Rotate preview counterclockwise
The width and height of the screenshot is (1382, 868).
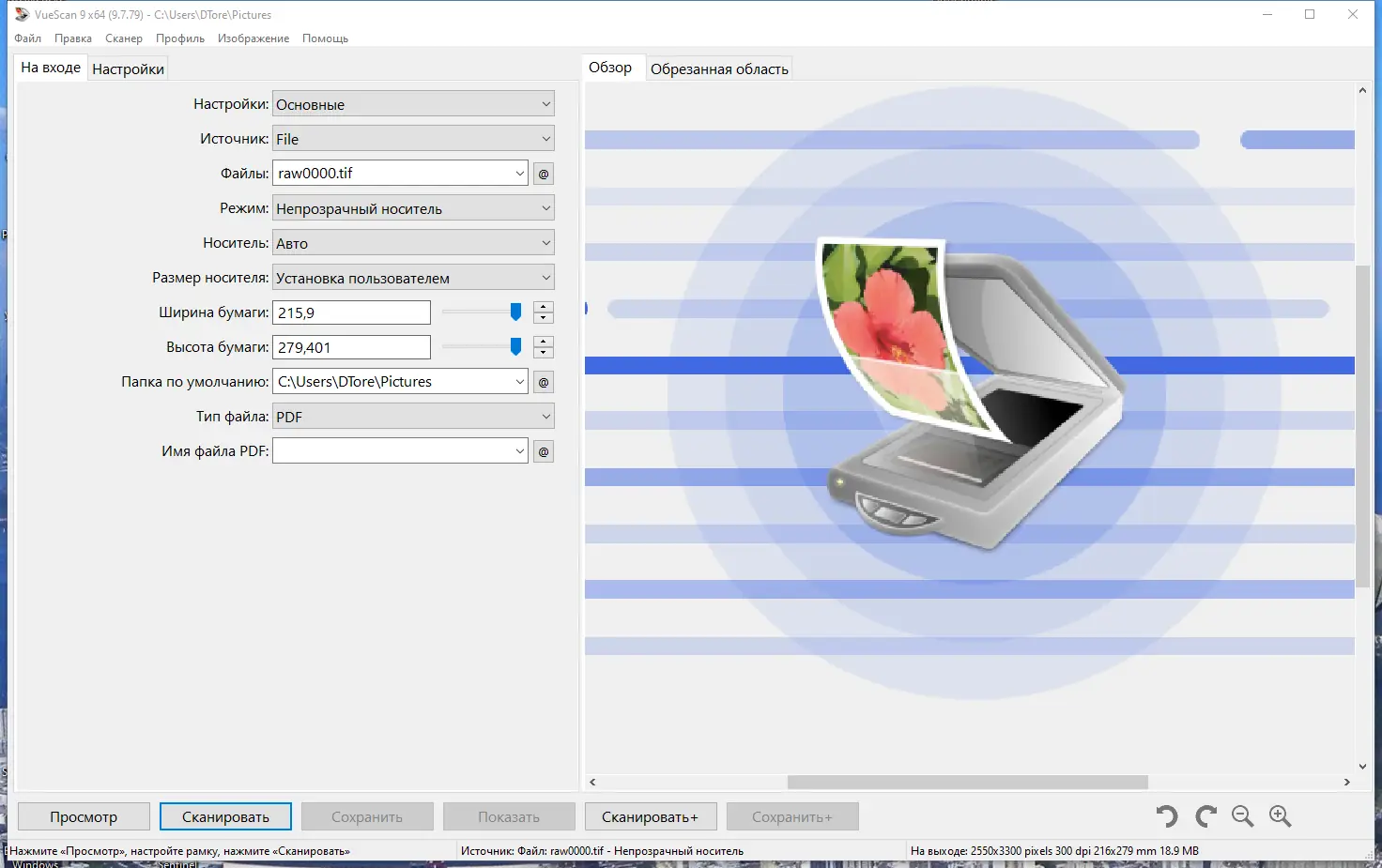point(1166,815)
